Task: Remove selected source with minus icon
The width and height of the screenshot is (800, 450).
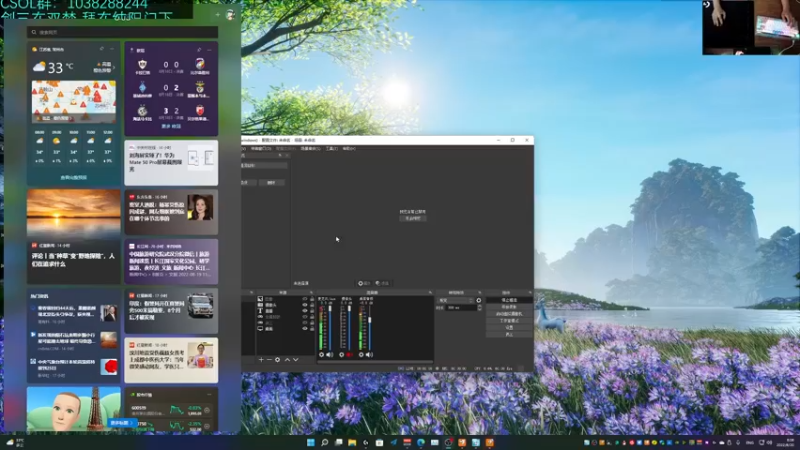Action: tap(269, 360)
